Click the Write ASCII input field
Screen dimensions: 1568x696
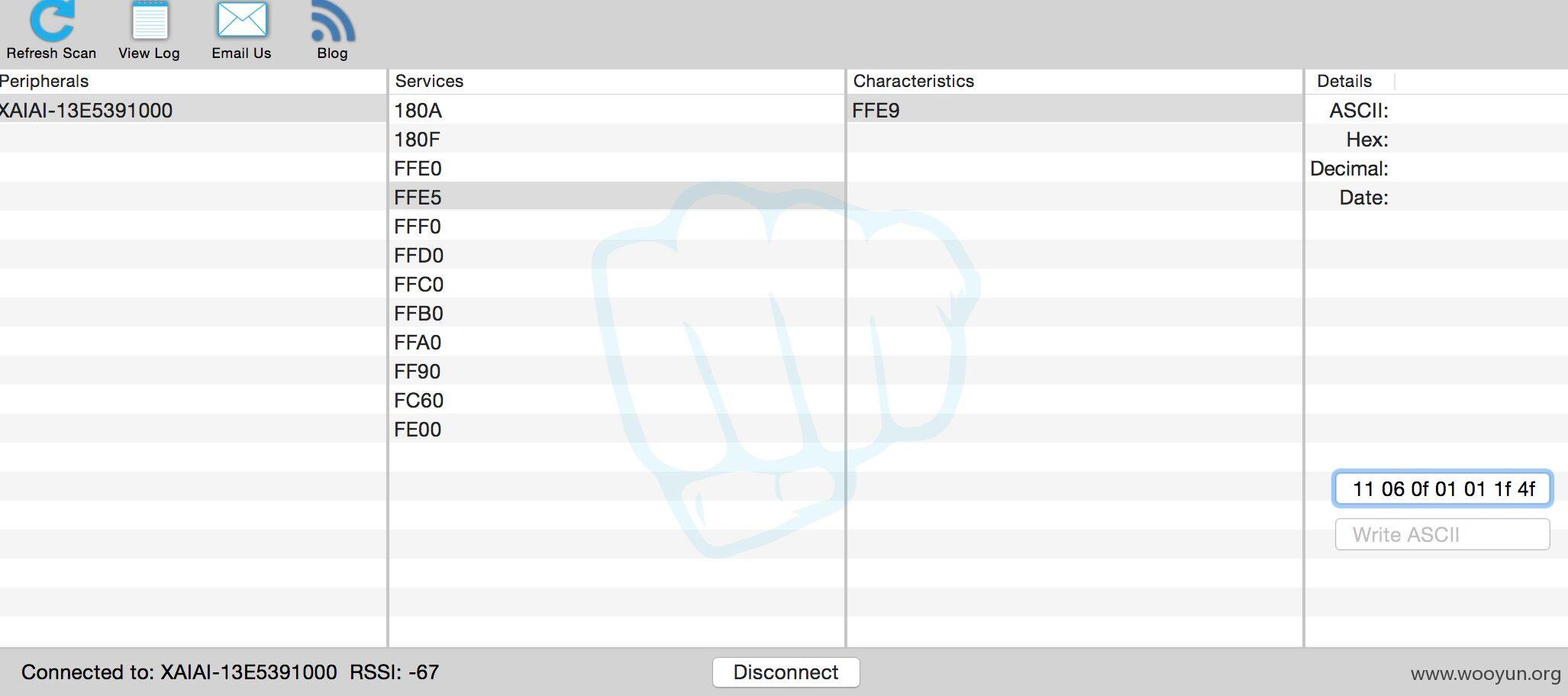[1443, 534]
